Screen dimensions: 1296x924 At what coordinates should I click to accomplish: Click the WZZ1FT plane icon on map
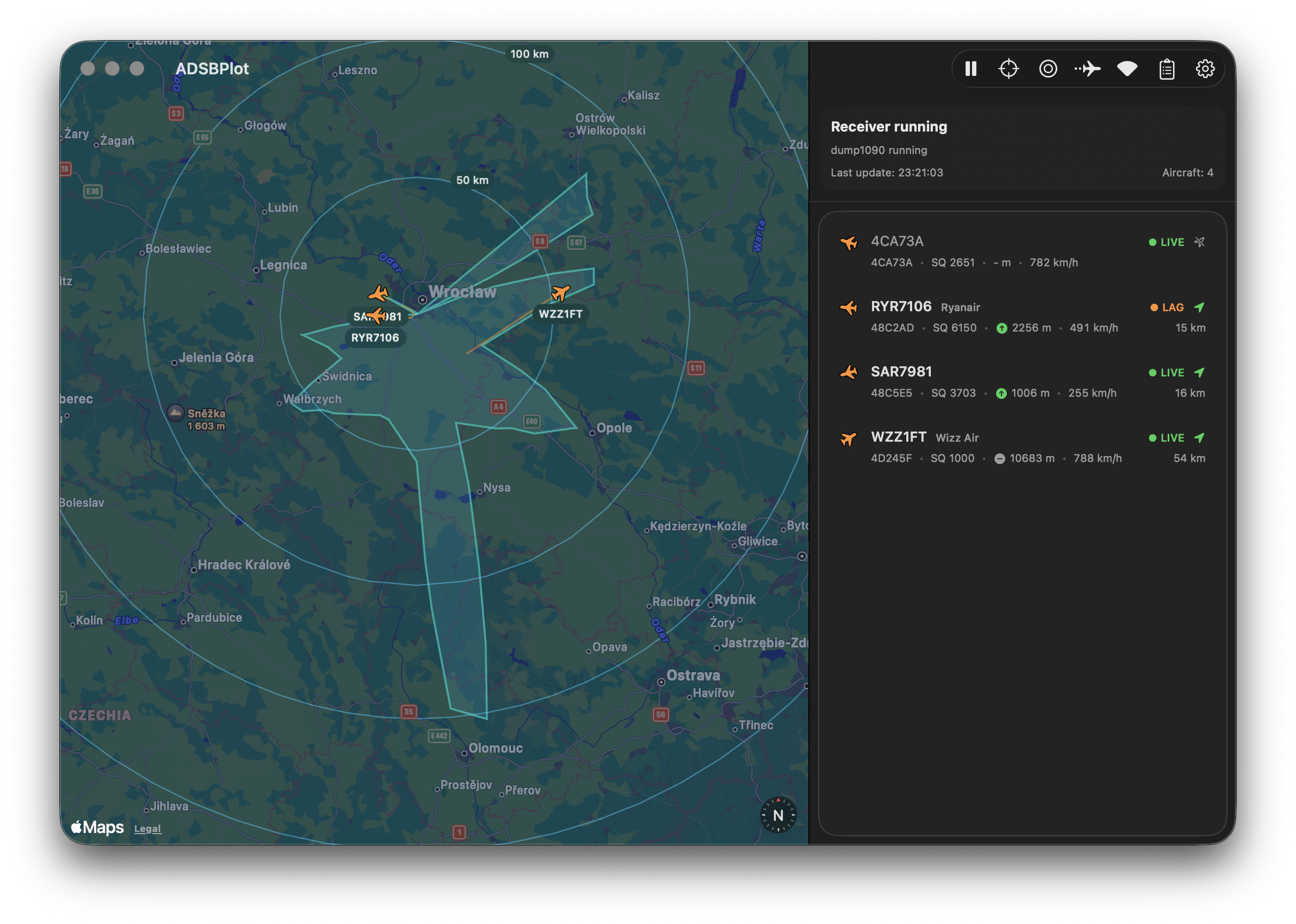click(x=560, y=293)
